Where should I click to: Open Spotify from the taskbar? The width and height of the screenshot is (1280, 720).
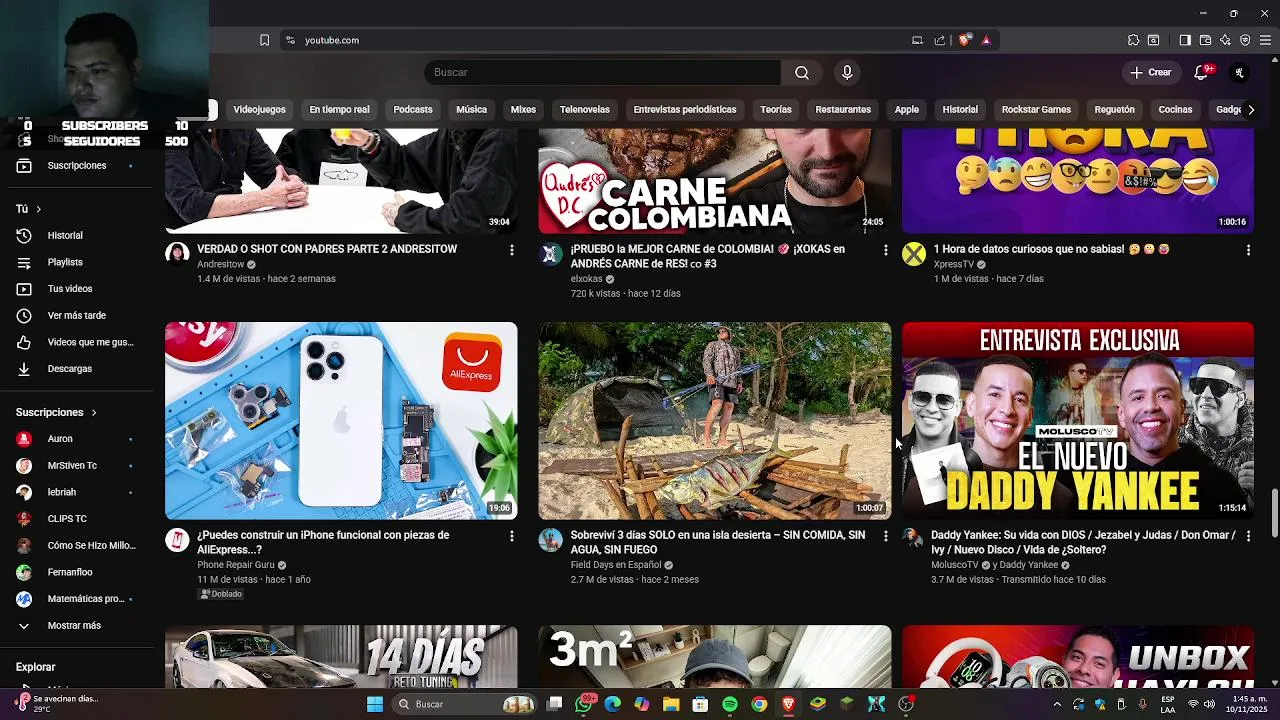coord(730,704)
